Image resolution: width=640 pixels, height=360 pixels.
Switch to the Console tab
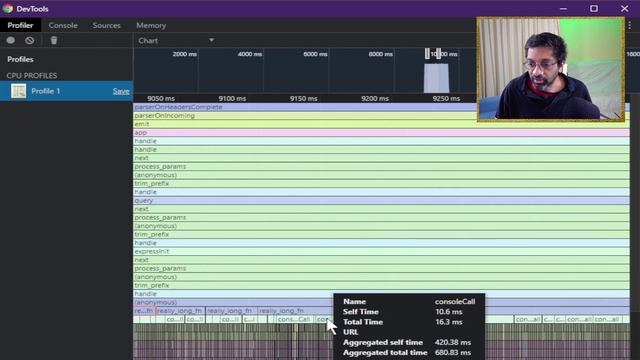click(63, 25)
